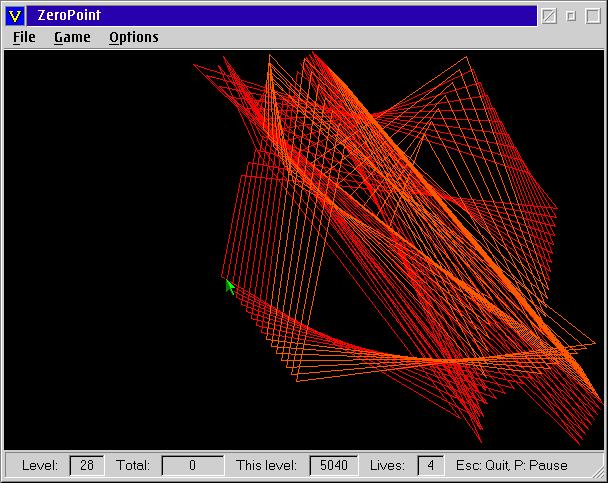This screenshot has height=483, width=608.
Task: Click the 'Esc: Quit, P: Pause' hint text
Action: (511, 465)
